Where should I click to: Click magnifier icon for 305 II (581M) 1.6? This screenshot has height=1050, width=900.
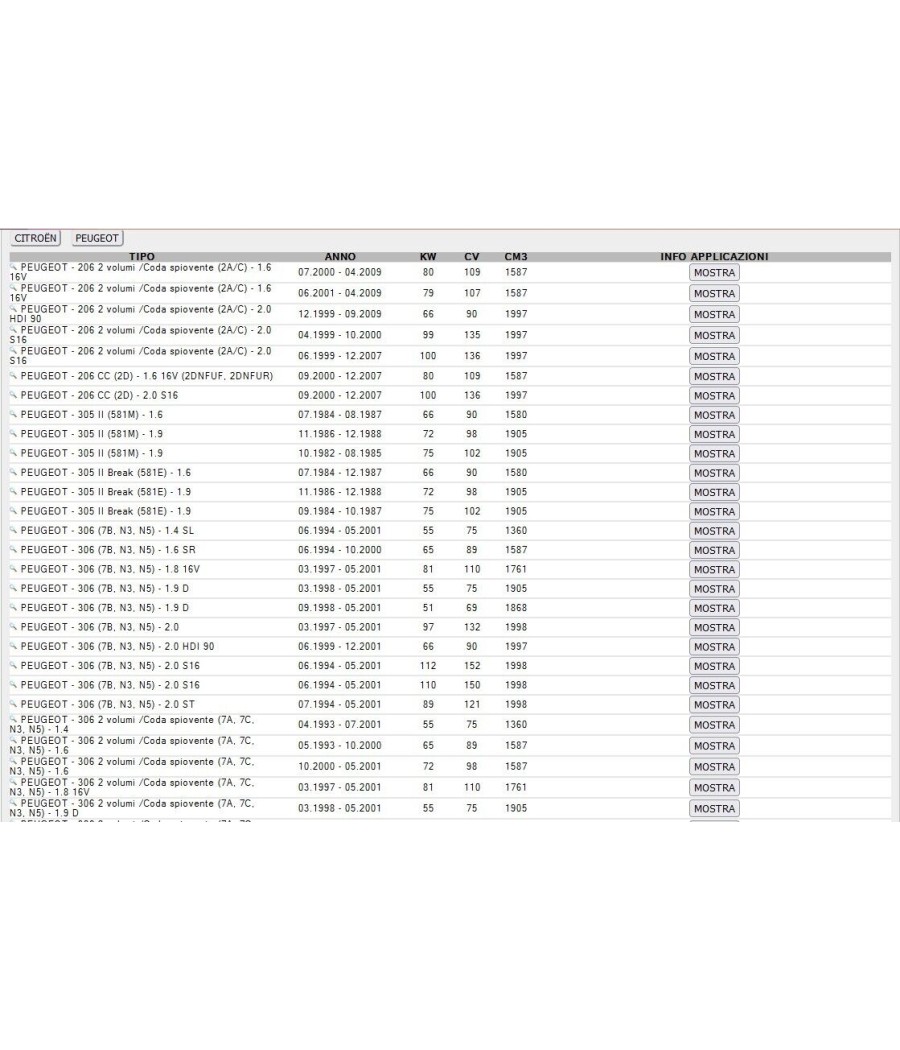pyautogui.click(x=13, y=414)
